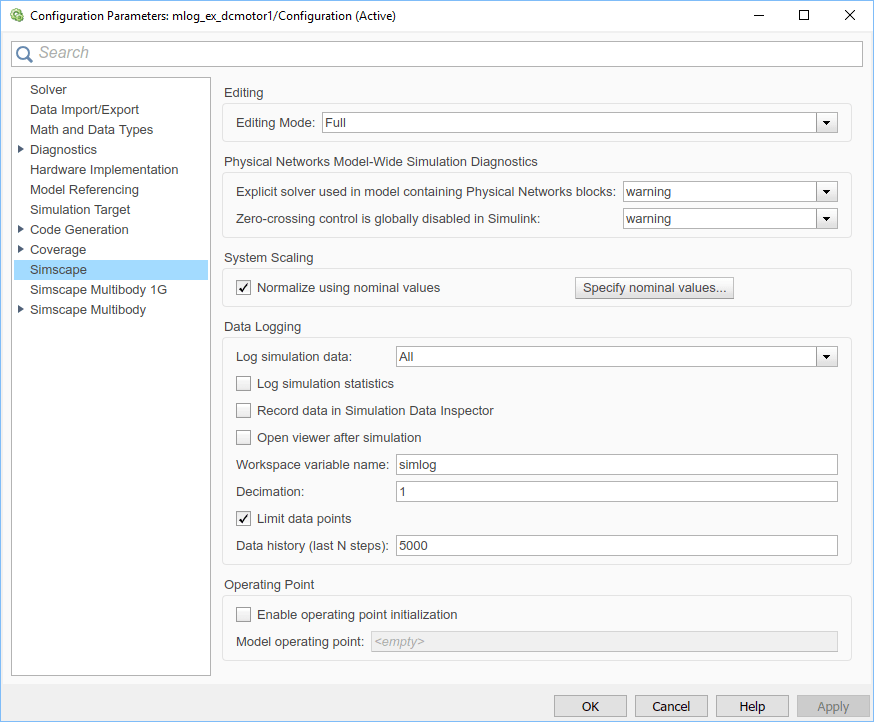
Task: Open Zero-crossing control diagnostic dropdown
Action: [826, 219]
